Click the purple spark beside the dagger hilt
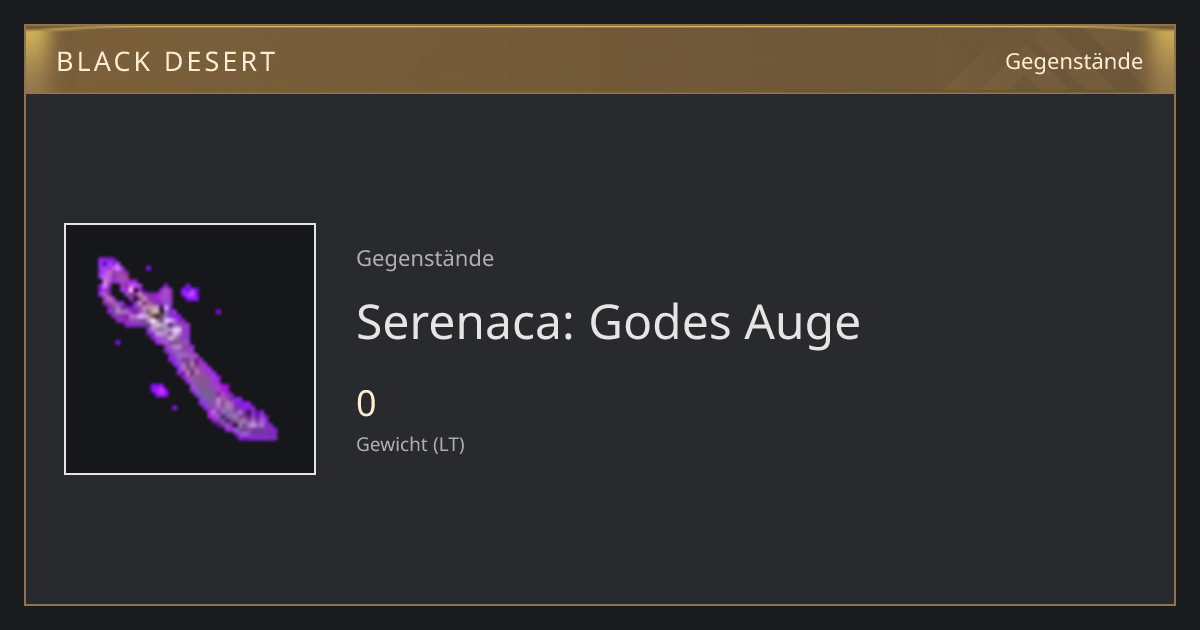The height and width of the screenshot is (630, 1200). [190, 293]
